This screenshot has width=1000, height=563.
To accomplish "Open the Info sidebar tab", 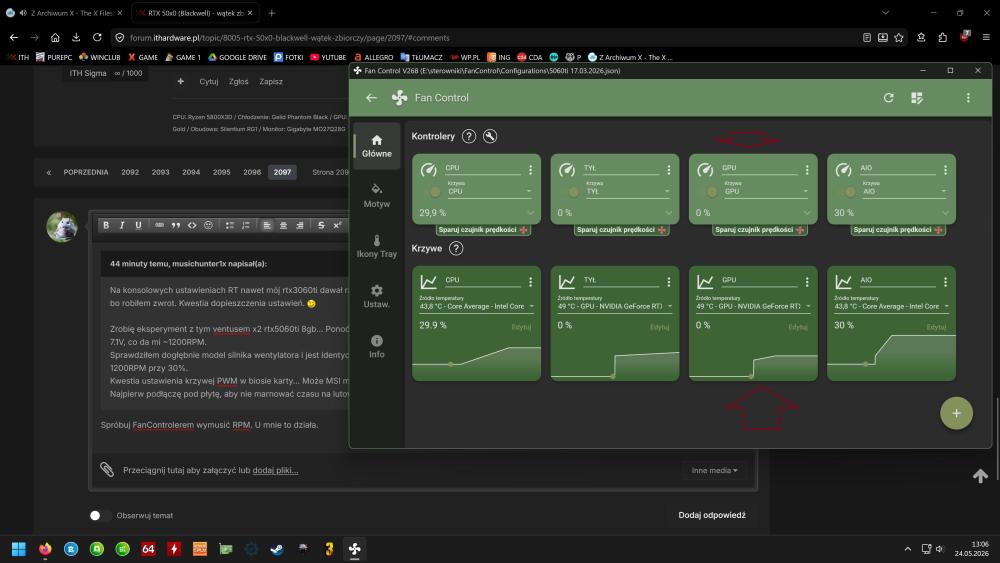I will 377,346.
